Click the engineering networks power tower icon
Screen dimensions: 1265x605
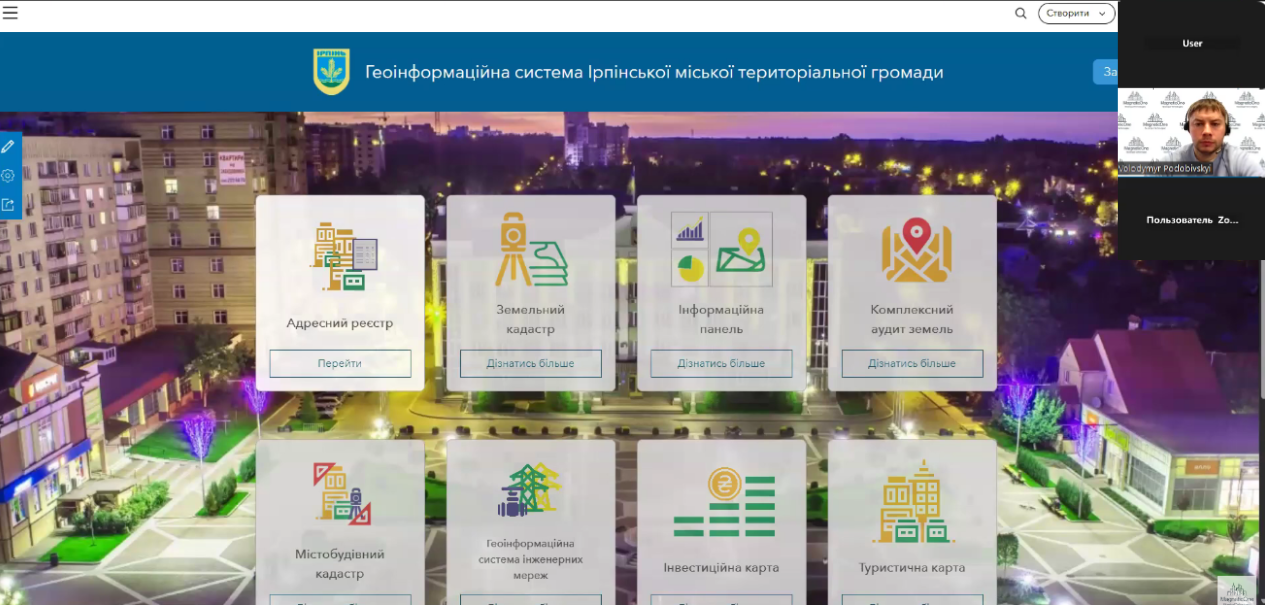[x=530, y=489]
